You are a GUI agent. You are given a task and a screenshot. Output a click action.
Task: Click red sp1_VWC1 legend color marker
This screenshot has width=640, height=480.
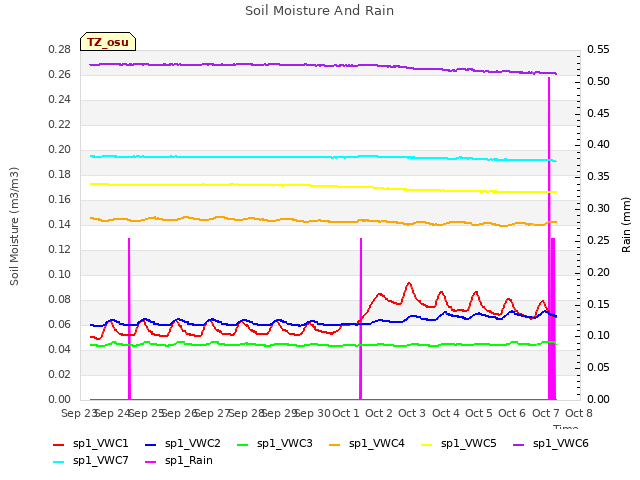[59, 445]
